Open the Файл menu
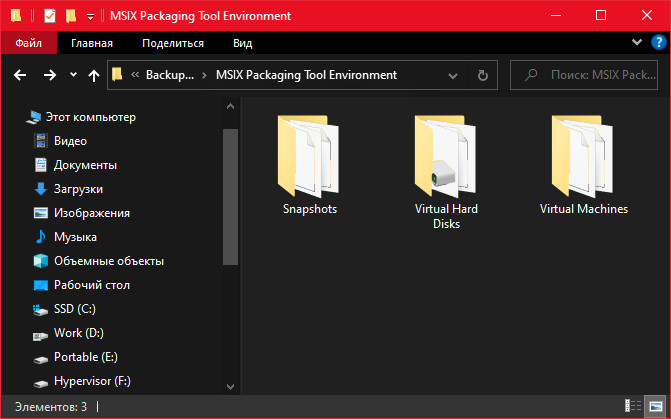 tap(29, 43)
